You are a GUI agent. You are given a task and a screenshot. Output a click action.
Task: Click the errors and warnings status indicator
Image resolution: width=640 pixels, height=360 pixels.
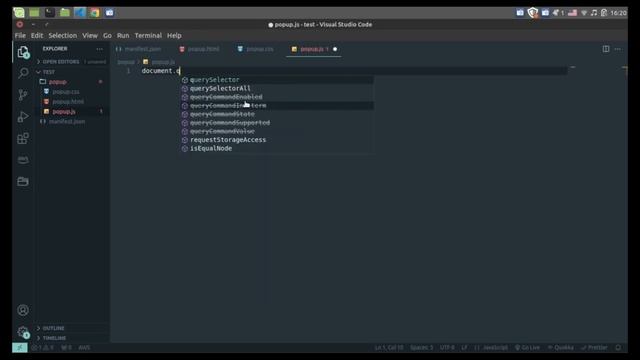pyautogui.click(x=42, y=348)
